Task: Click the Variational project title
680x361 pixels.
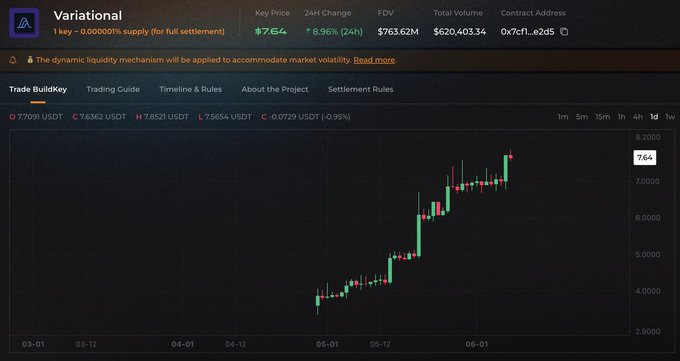Action: (x=88, y=16)
